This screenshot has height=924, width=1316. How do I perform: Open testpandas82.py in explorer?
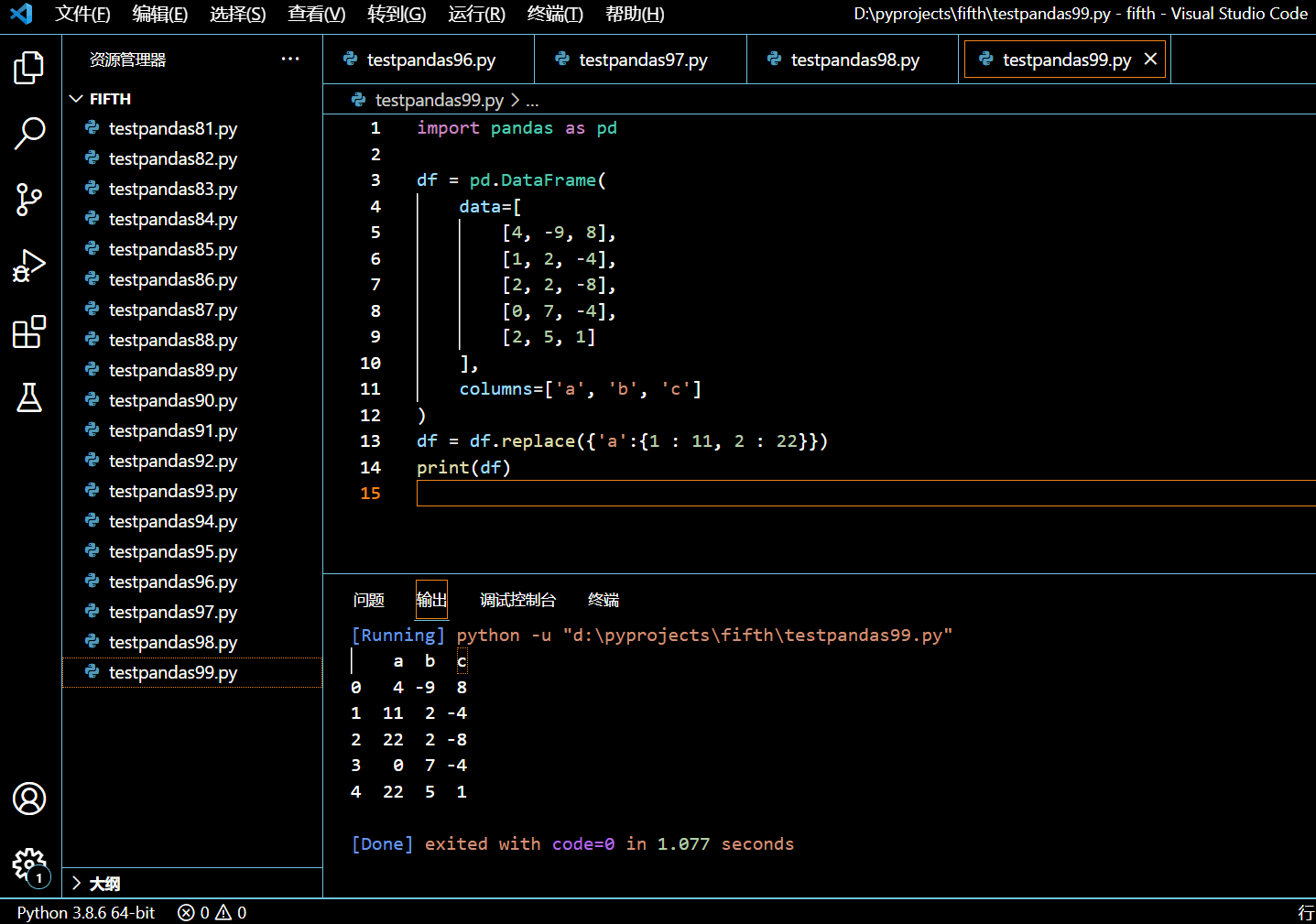(192, 158)
